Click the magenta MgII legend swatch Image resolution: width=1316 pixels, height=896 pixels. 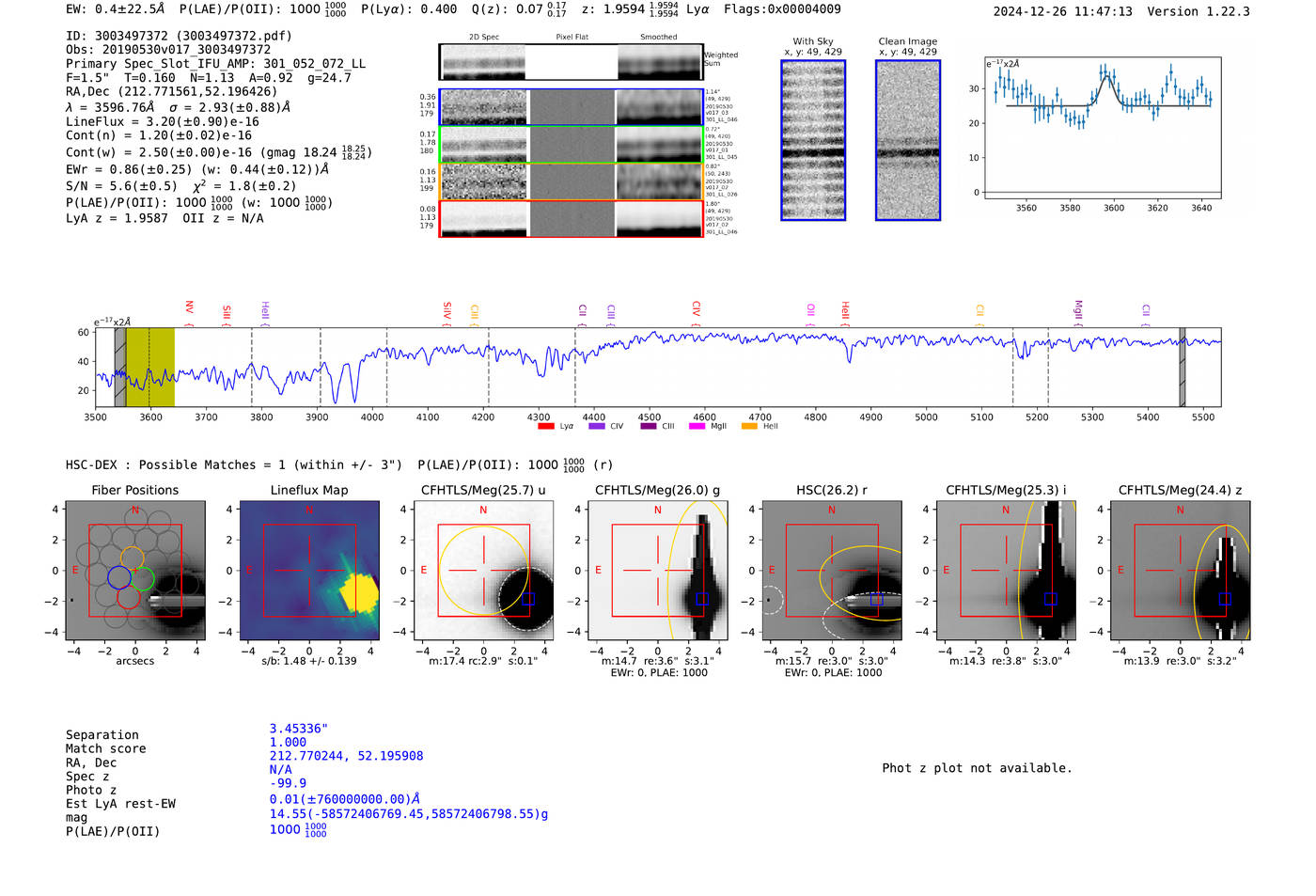(x=697, y=427)
